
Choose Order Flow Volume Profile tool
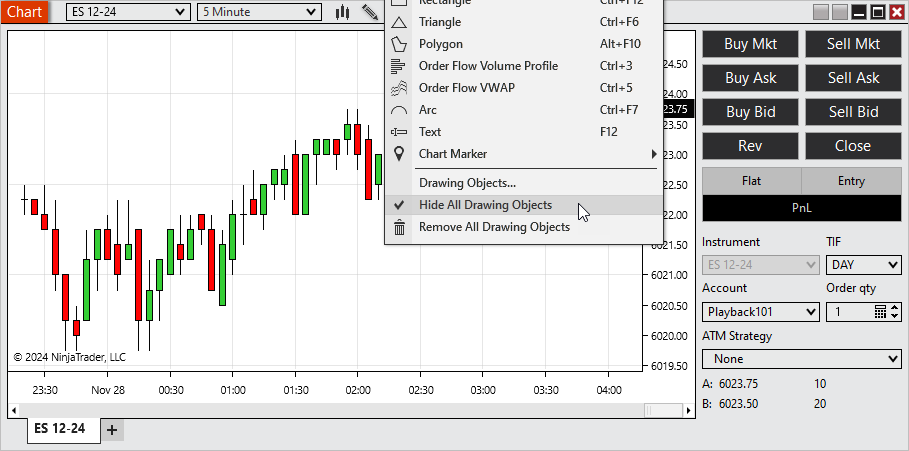[488, 66]
